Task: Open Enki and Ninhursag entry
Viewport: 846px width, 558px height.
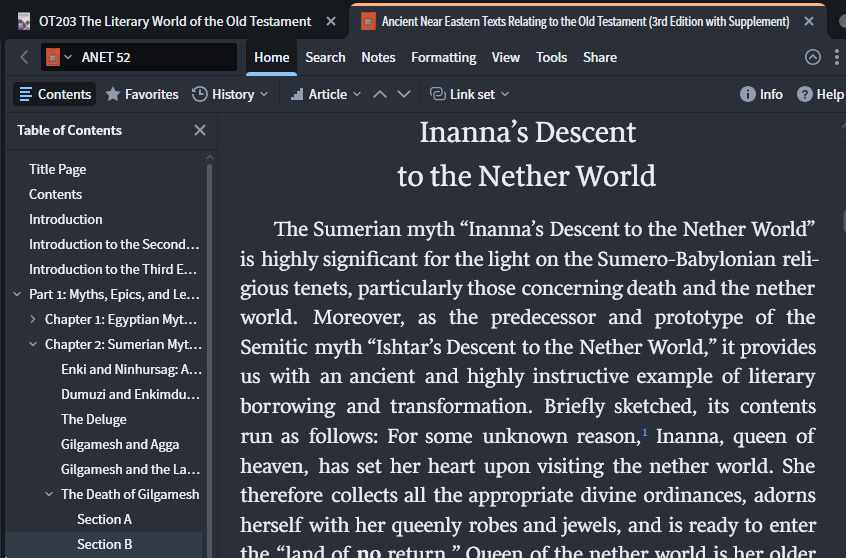Action: click(x=132, y=370)
